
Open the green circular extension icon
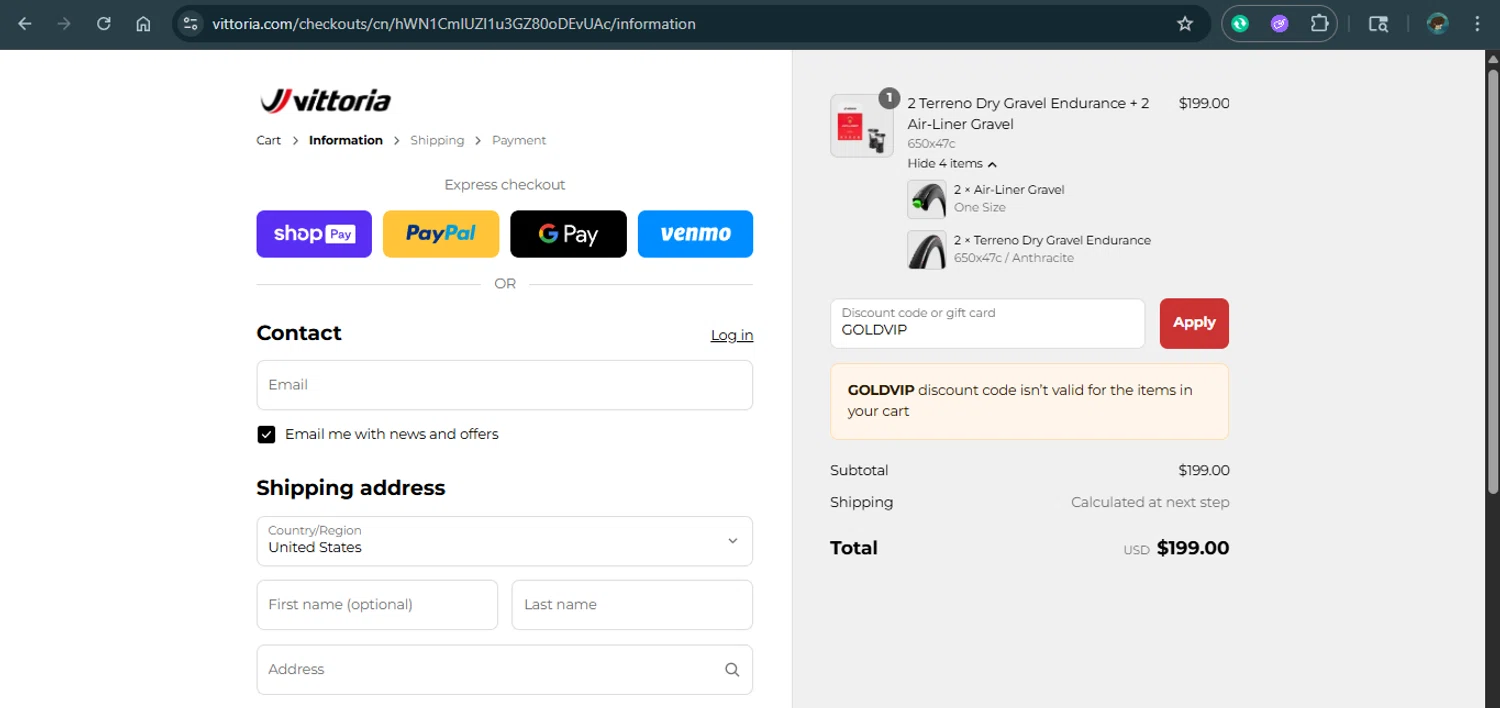click(1240, 24)
